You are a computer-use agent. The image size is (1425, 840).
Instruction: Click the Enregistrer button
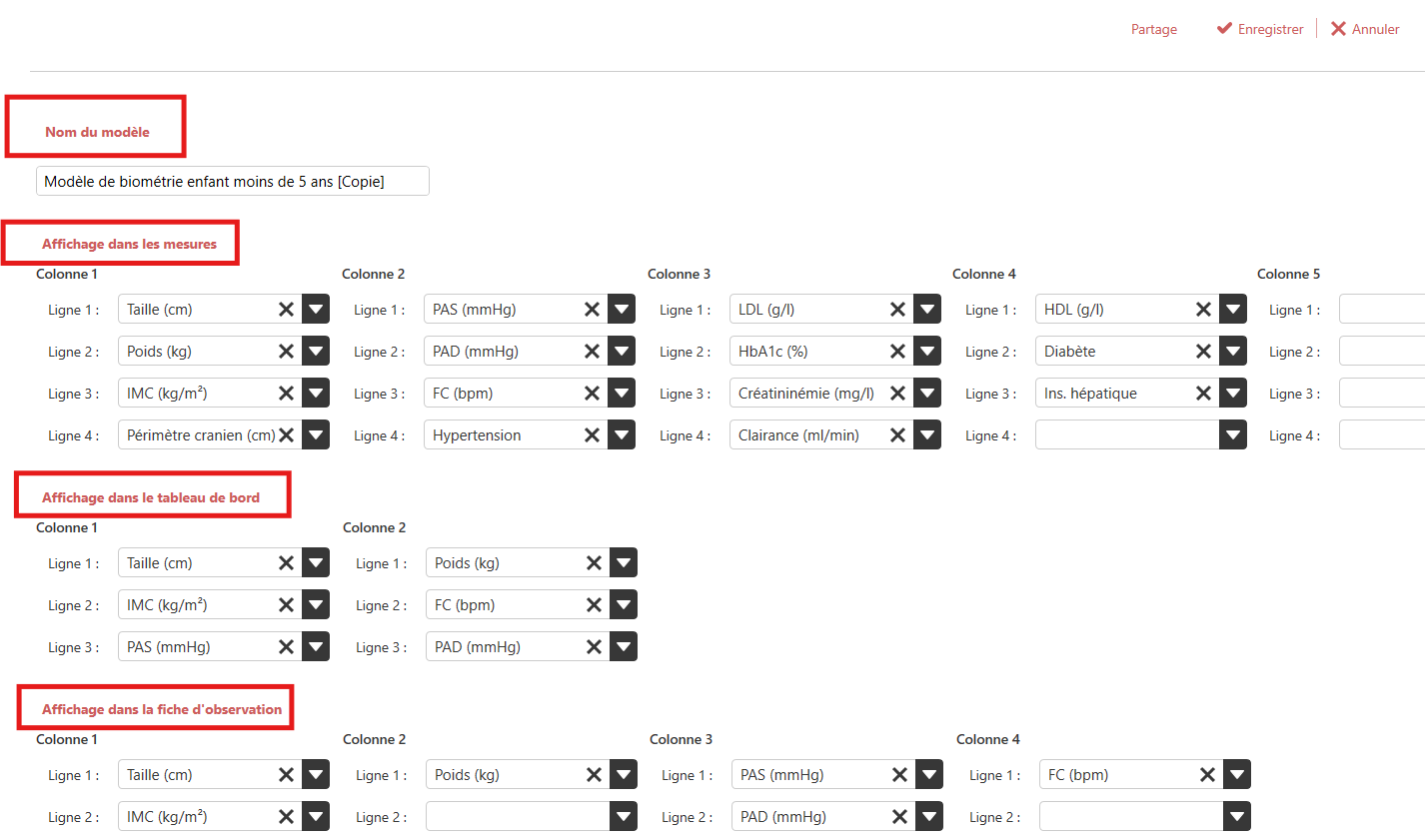(1260, 29)
